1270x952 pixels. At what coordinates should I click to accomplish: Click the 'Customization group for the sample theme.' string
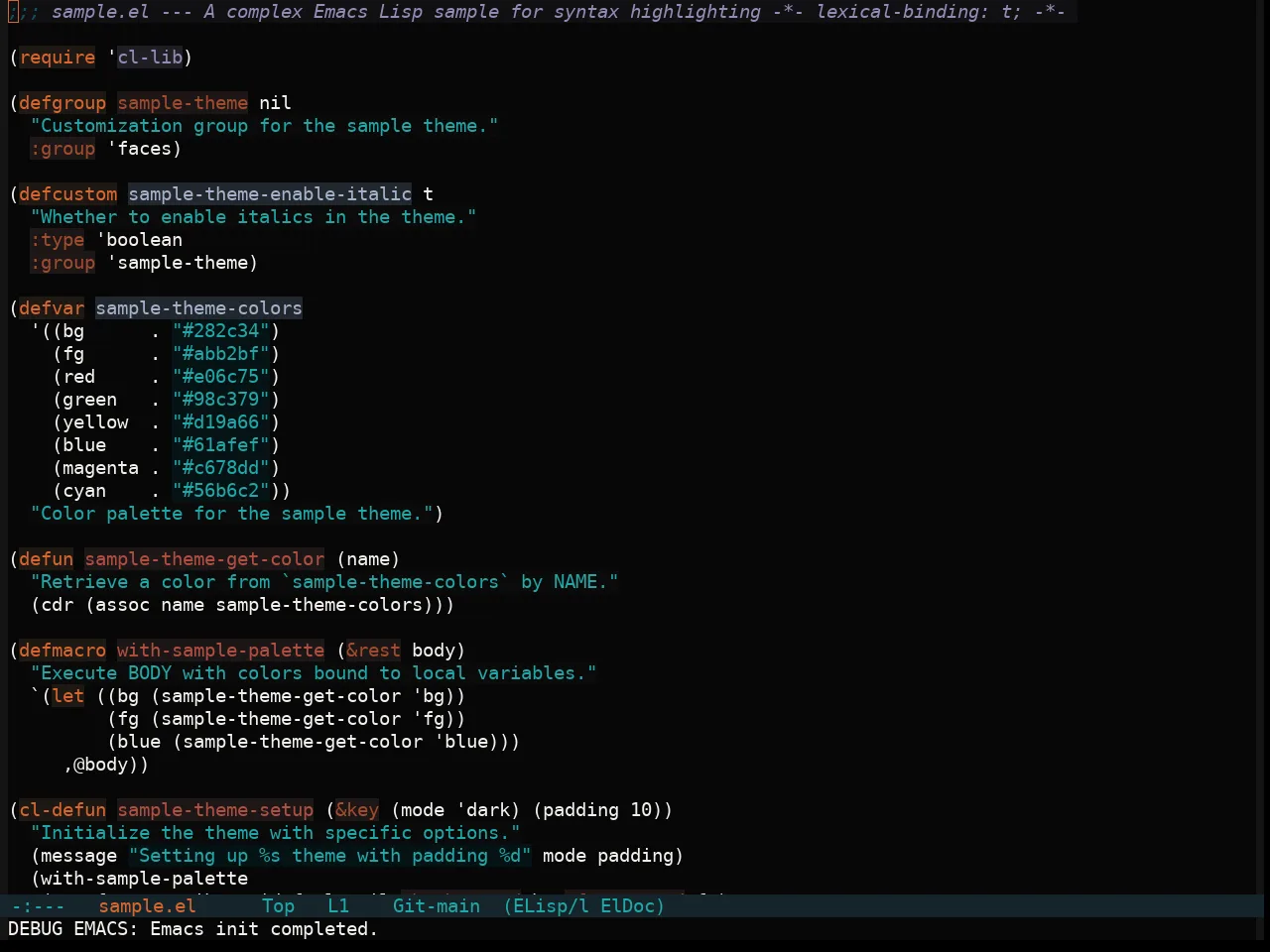(264, 126)
